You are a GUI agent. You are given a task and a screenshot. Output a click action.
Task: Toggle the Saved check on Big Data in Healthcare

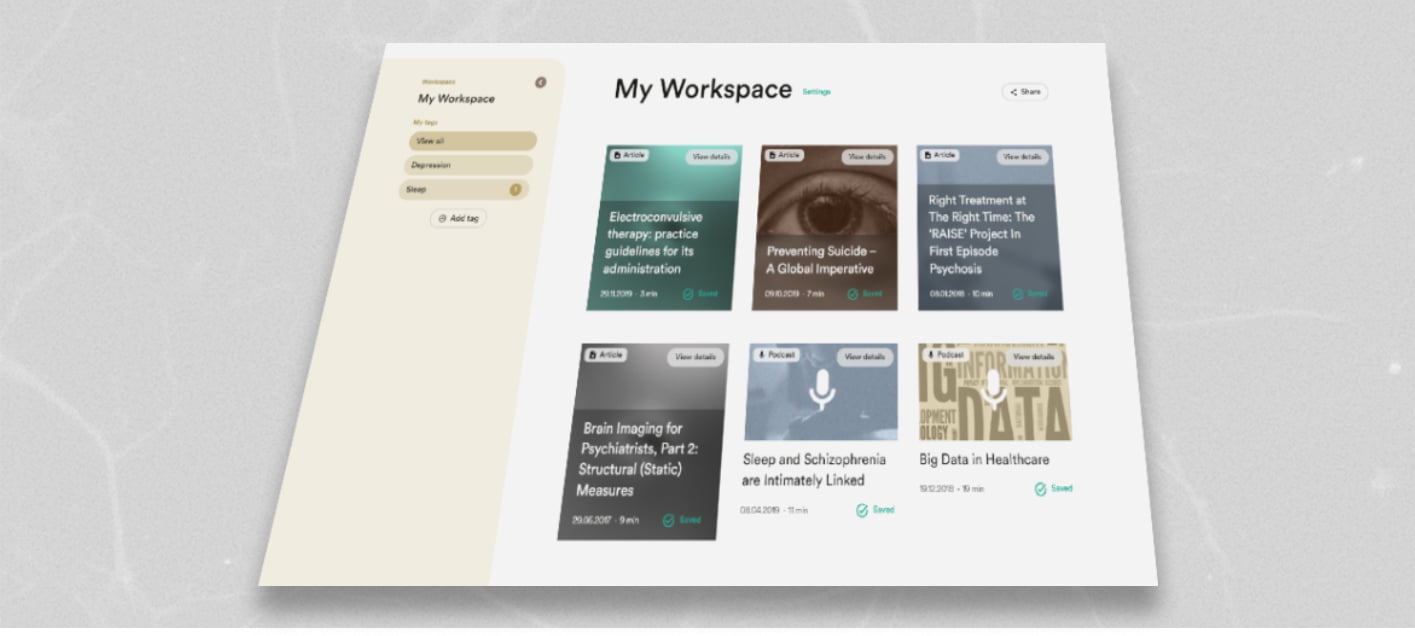(1054, 489)
